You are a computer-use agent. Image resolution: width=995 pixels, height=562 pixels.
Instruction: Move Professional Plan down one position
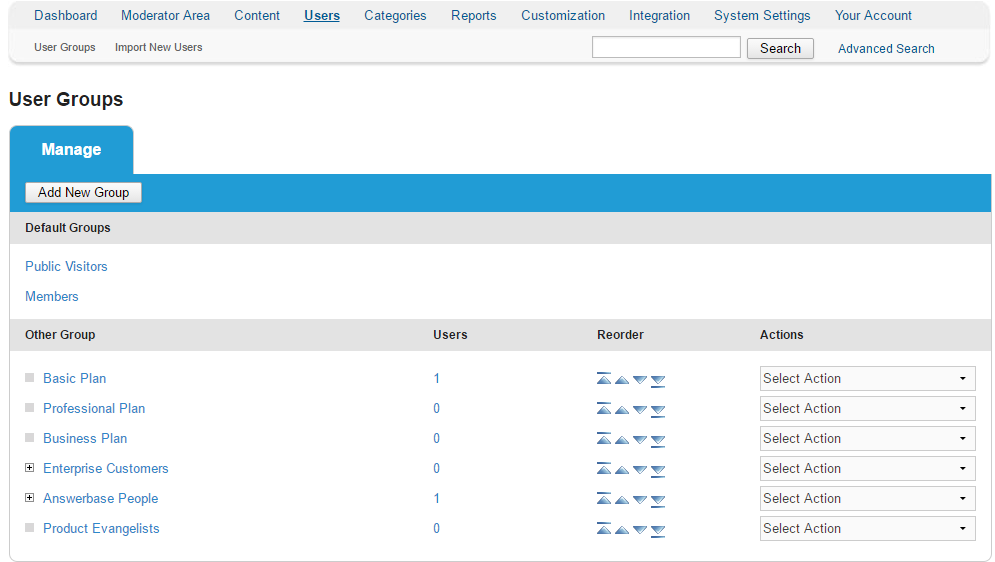640,409
